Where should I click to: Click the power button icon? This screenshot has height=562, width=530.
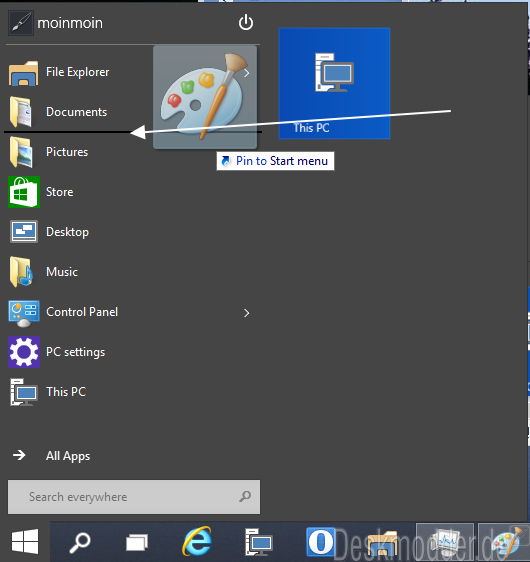246,23
